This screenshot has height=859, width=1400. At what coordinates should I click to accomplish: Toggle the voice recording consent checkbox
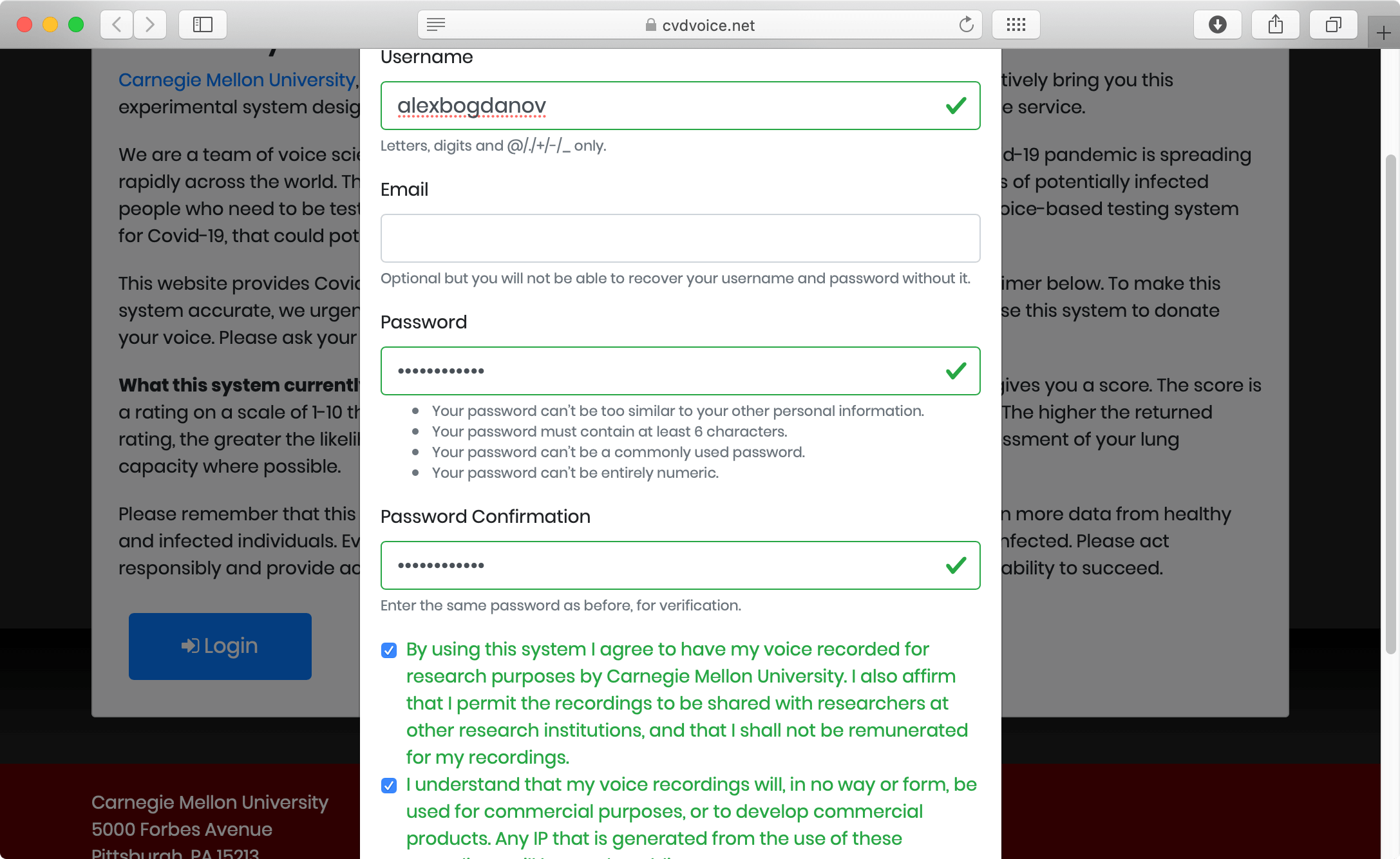[388, 650]
